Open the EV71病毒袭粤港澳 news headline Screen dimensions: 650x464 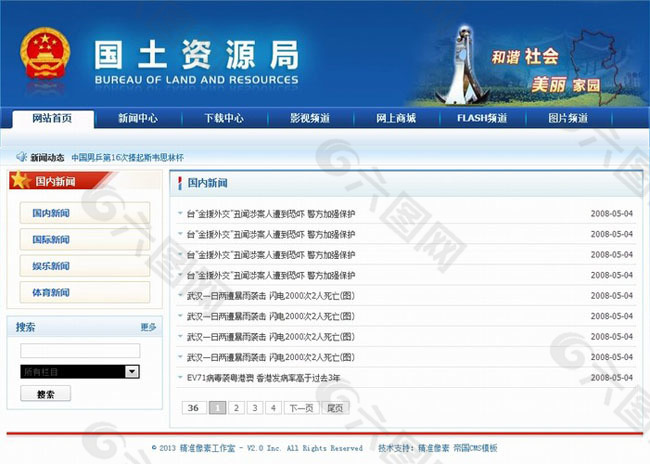pos(263,378)
